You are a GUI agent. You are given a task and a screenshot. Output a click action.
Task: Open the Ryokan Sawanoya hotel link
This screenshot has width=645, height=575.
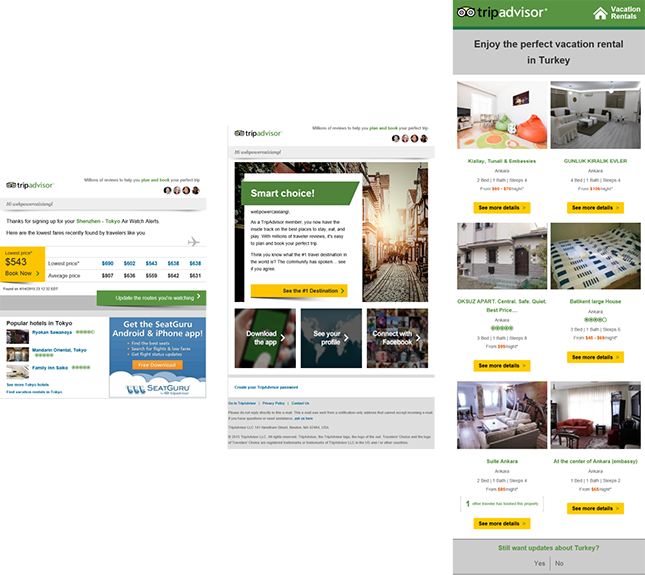click(x=52, y=332)
